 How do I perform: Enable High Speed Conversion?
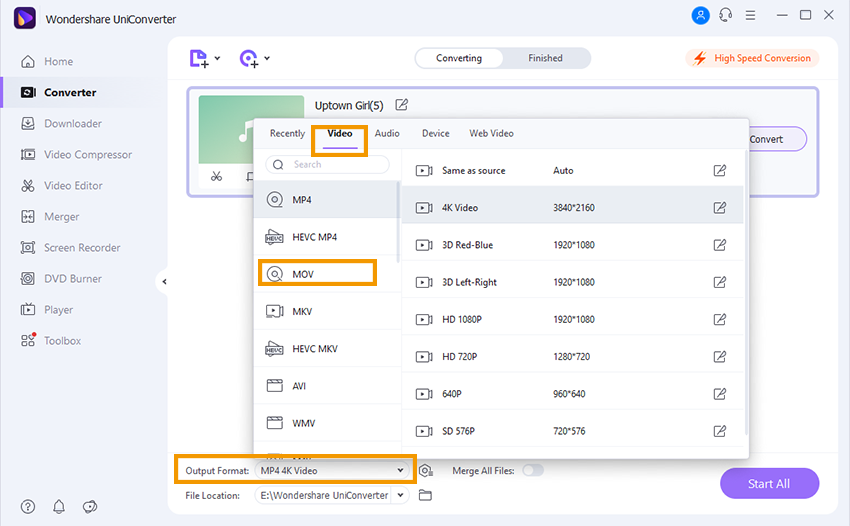[752, 58]
